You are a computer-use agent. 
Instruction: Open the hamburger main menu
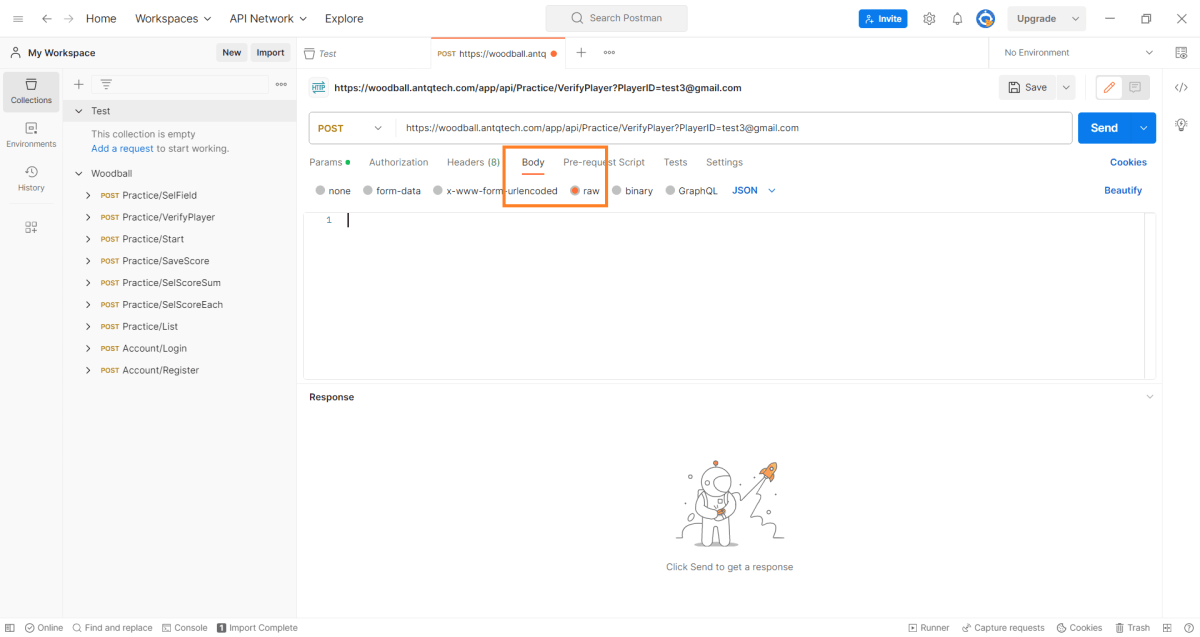(x=17, y=19)
